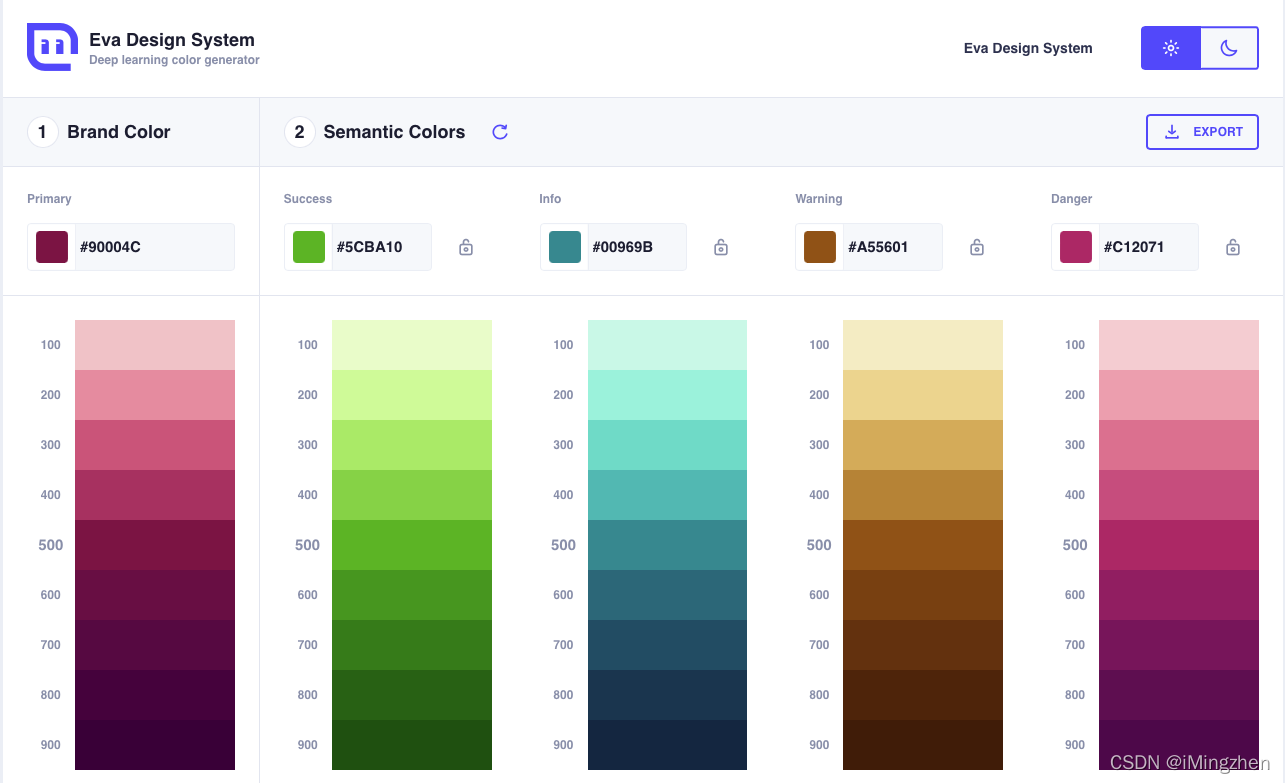Open the Eva Design System header link
Image resolution: width=1285 pixels, height=783 pixels.
click(x=1028, y=48)
